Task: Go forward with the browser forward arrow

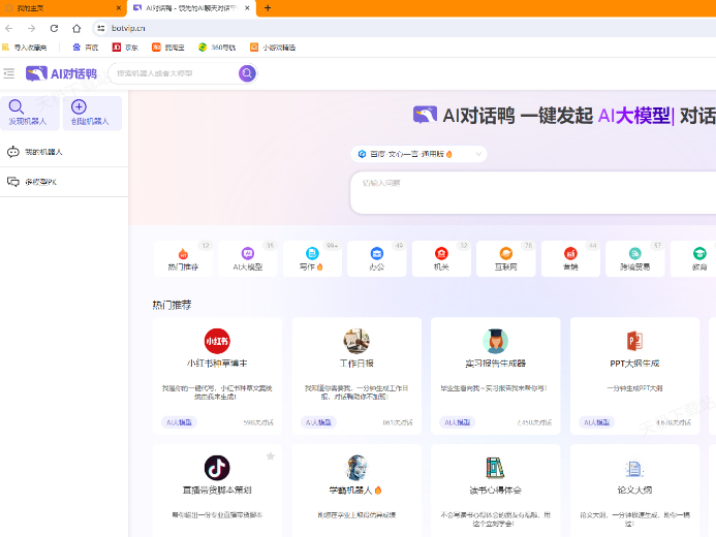Action: [x=32, y=28]
